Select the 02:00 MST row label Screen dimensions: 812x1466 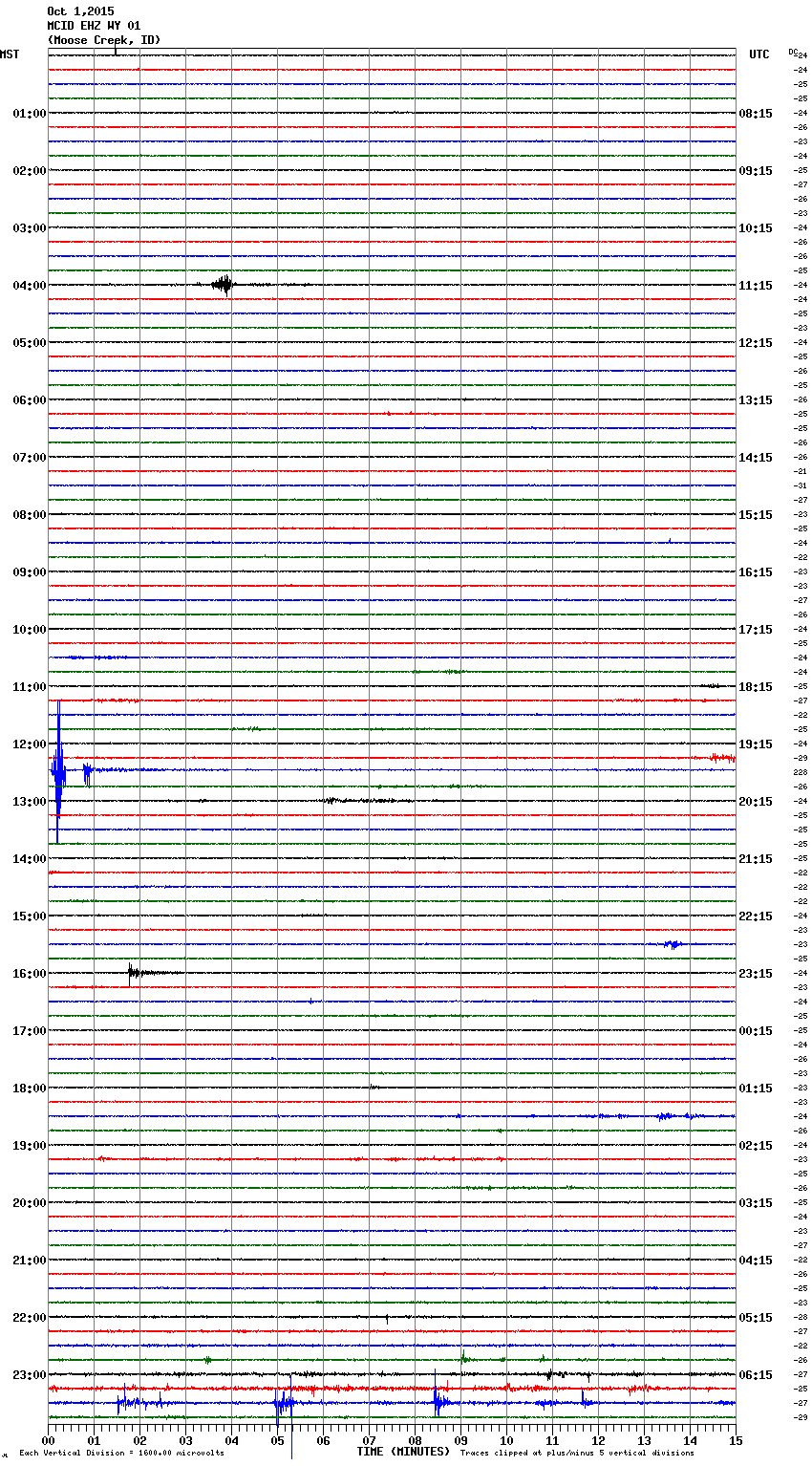coord(29,171)
